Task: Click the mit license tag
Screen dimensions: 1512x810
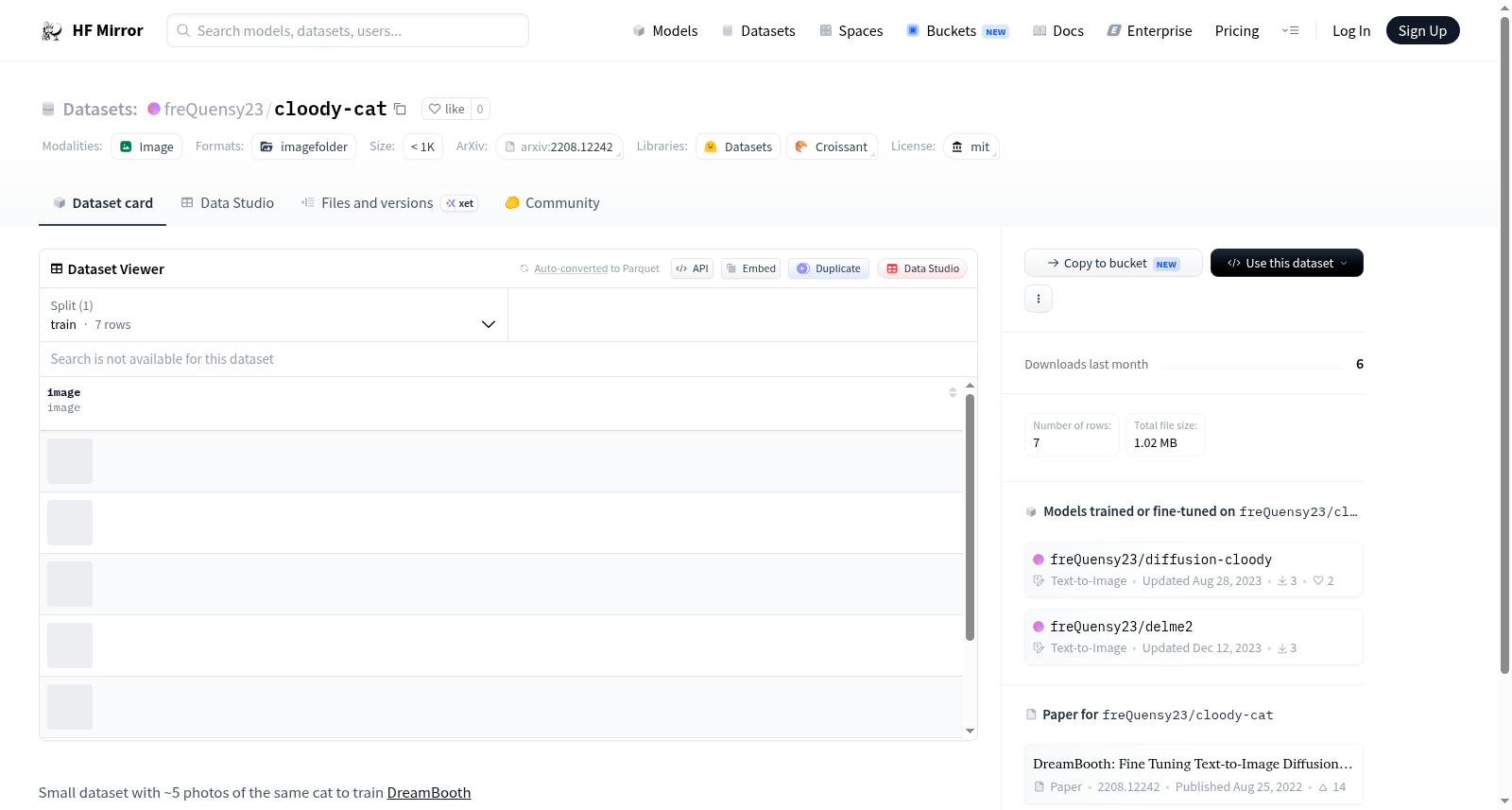Action: (971, 146)
